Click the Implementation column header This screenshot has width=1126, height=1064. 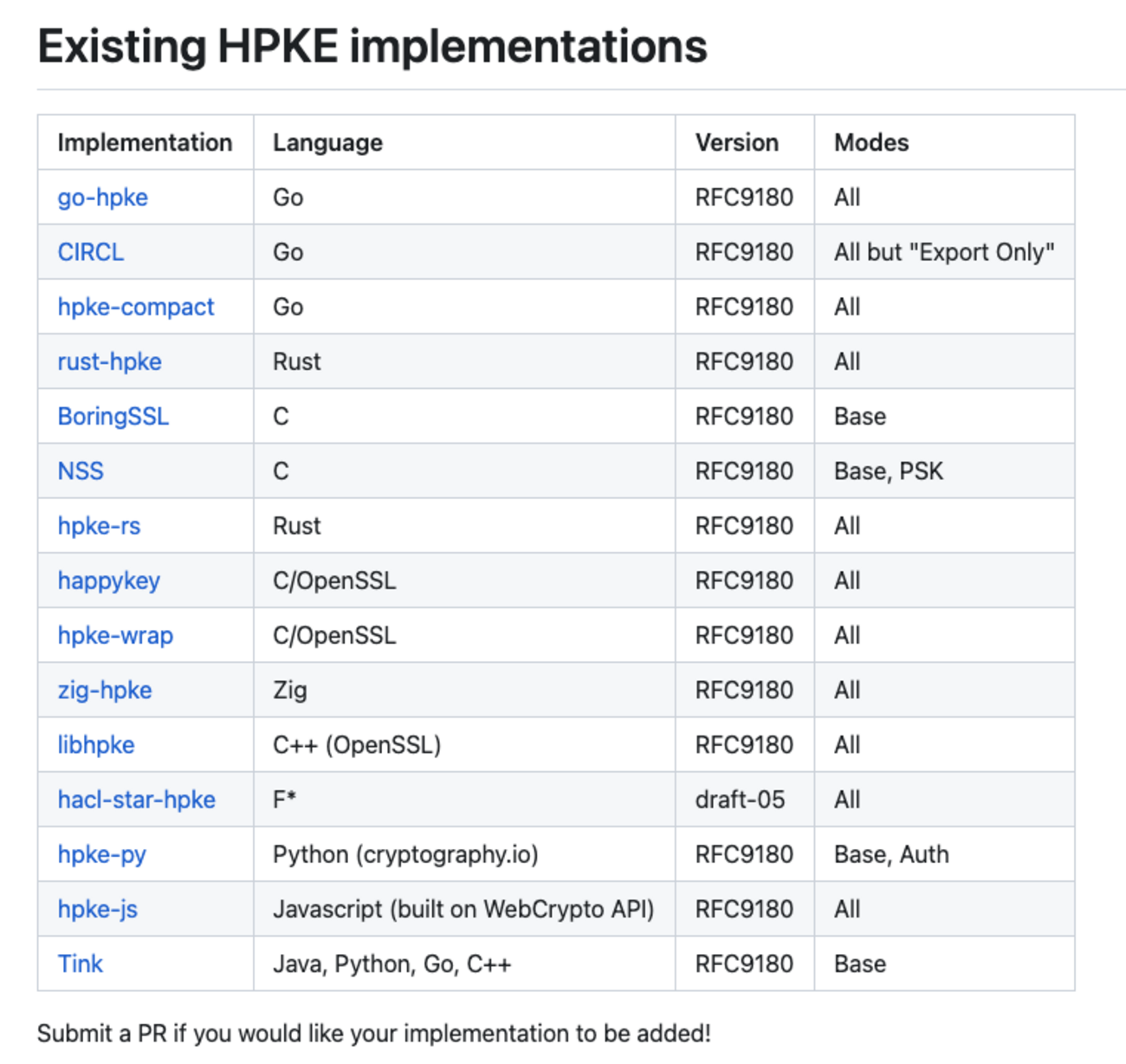click(145, 143)
